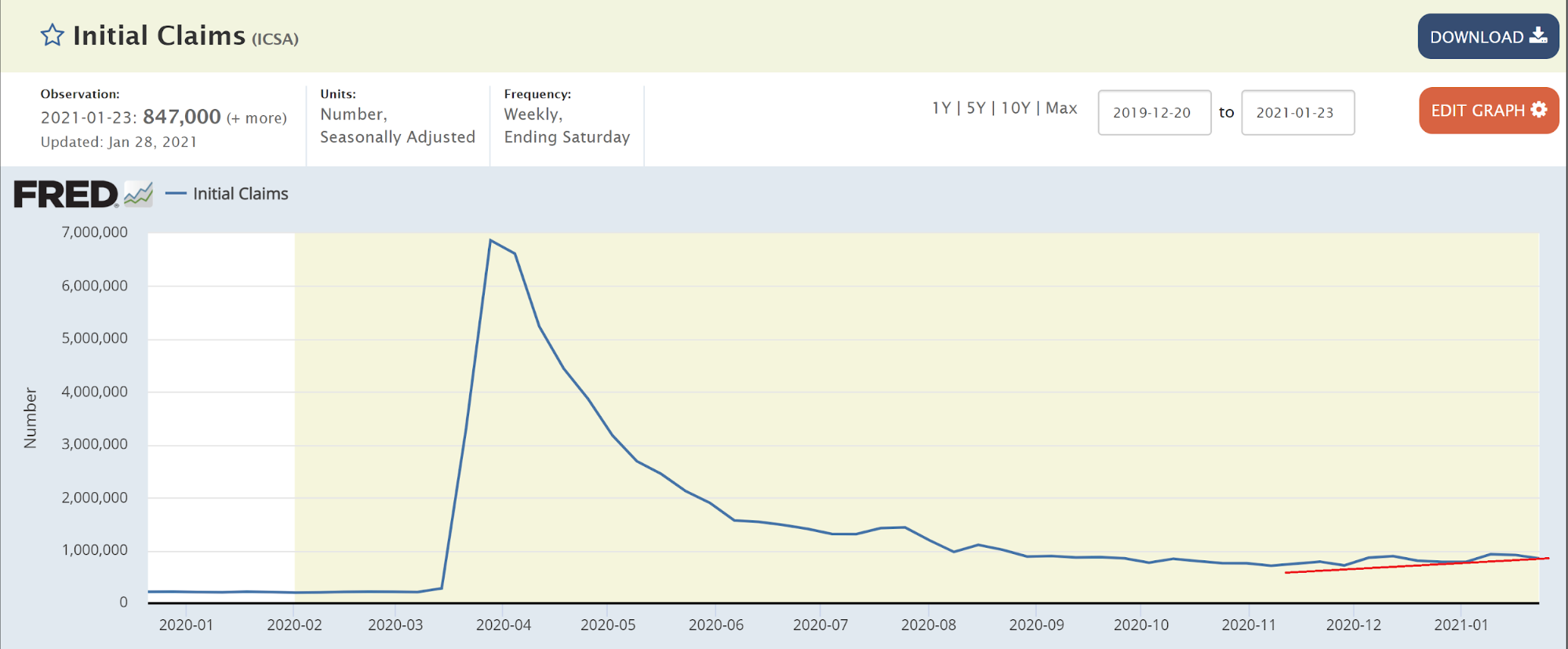Click the 2020-08 x-axis label
Screen dimensions: 1568x649
pos(928,625)
